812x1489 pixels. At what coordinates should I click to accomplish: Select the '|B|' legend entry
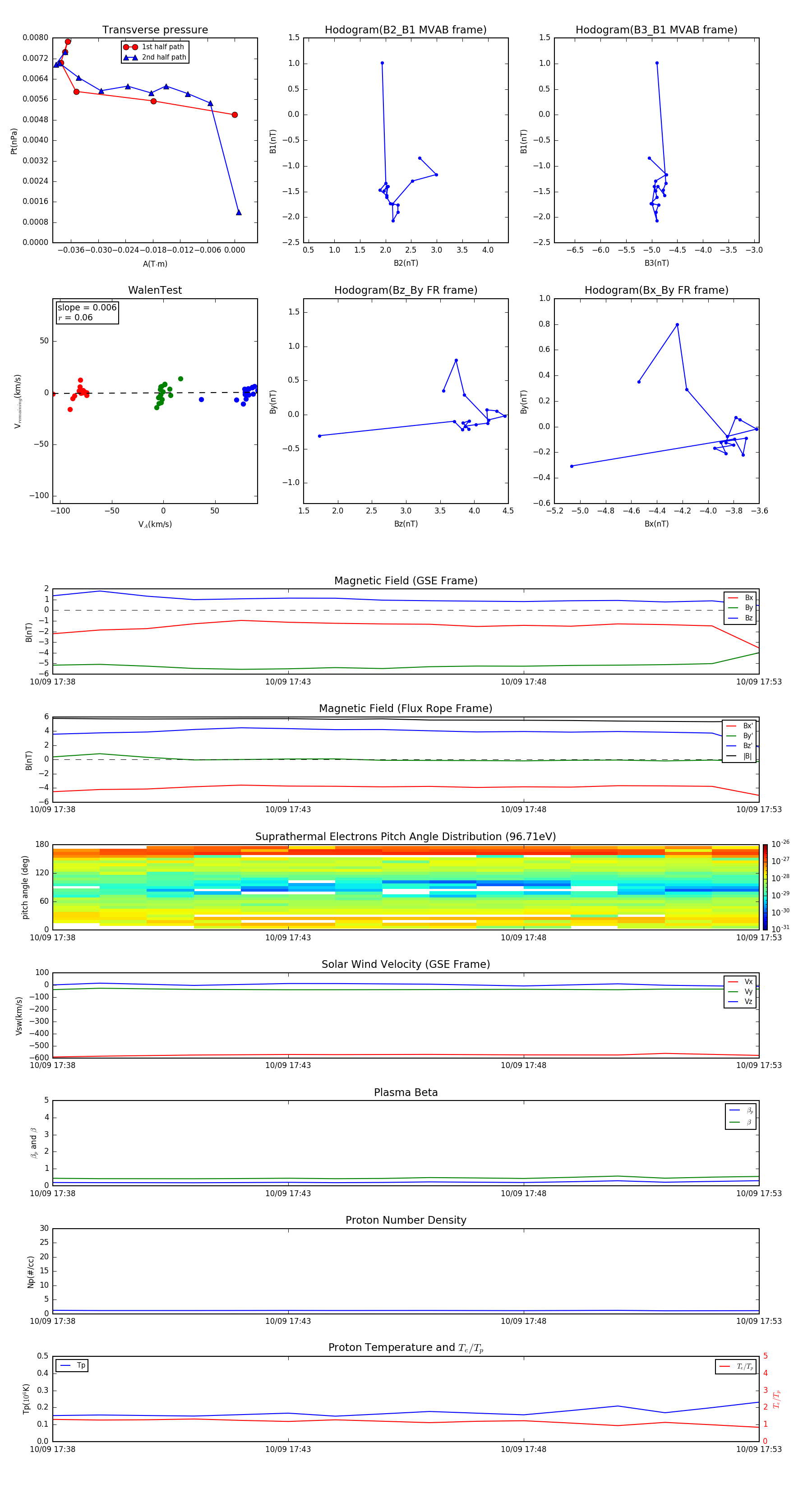coord(739,756)
